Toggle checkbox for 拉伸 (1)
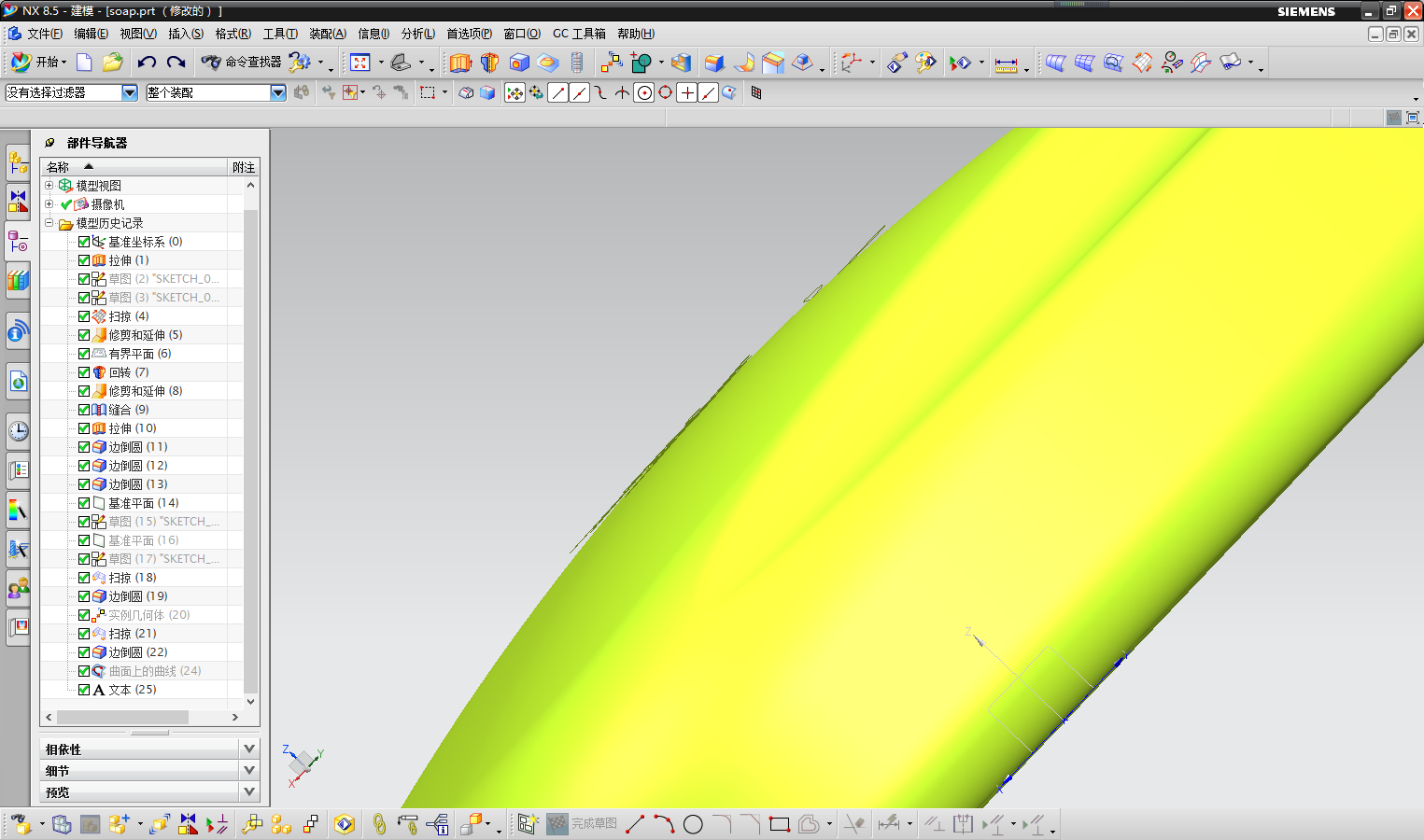This screenshot has height=840, width=1424. coord(84,260)
